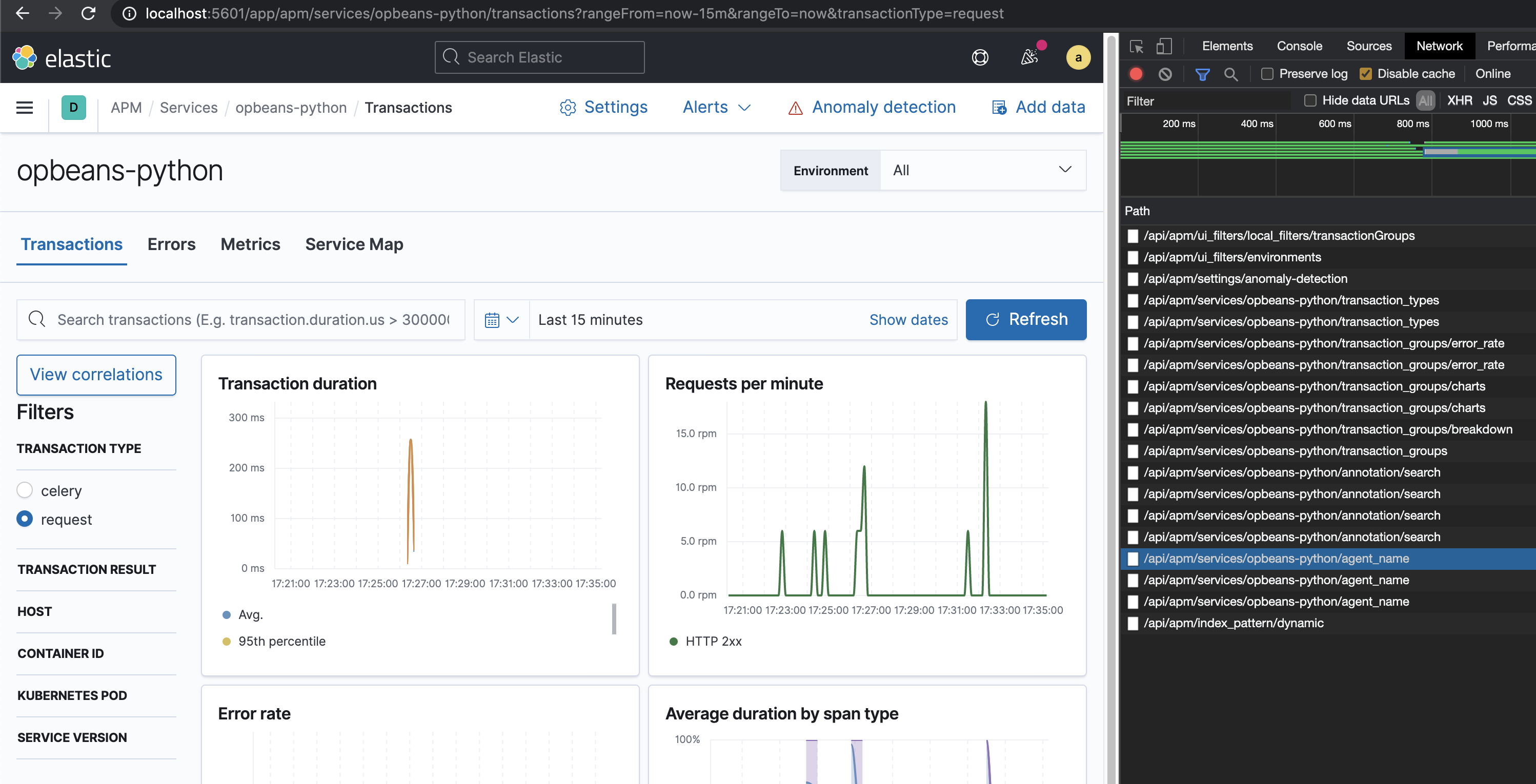Expand the TRANSACTION RESULT filter
The width and height of the screenshot is (1536, 784).
87,569
